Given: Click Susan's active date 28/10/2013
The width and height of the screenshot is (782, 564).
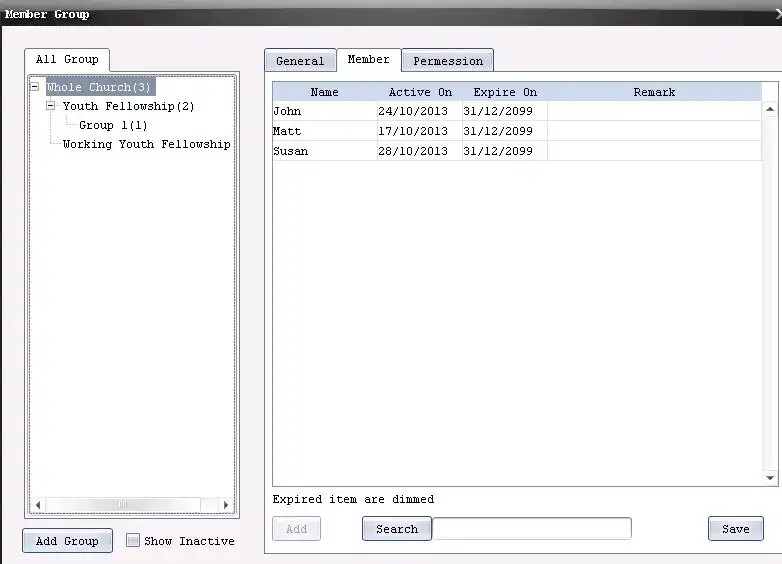Looking at the screenshot, I should tap(419, 151).
